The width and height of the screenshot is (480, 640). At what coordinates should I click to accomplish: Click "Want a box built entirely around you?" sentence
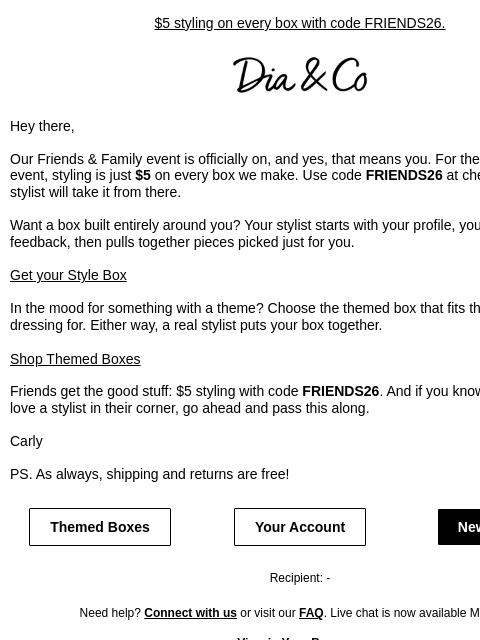125,225
